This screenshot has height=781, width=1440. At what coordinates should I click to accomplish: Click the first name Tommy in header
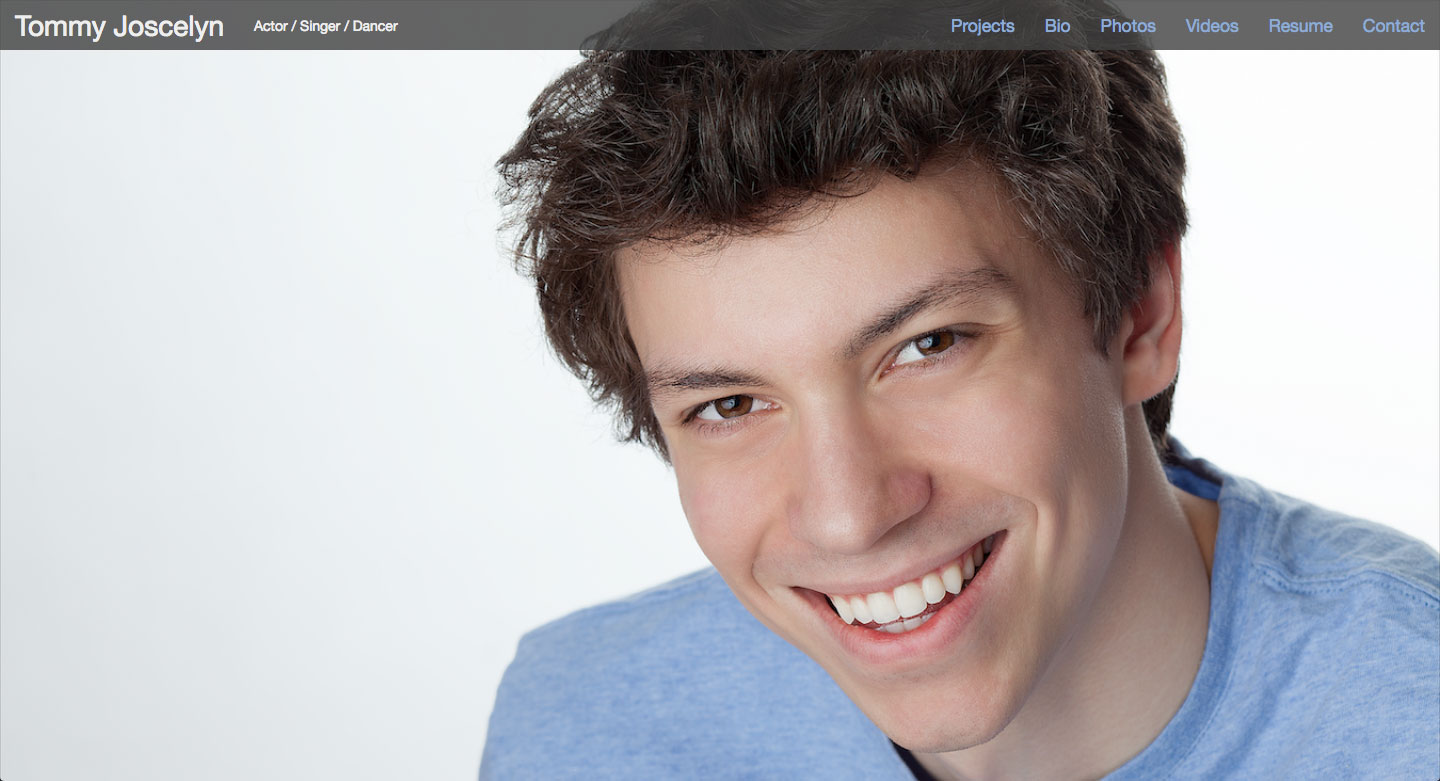[x=60, y=26]
